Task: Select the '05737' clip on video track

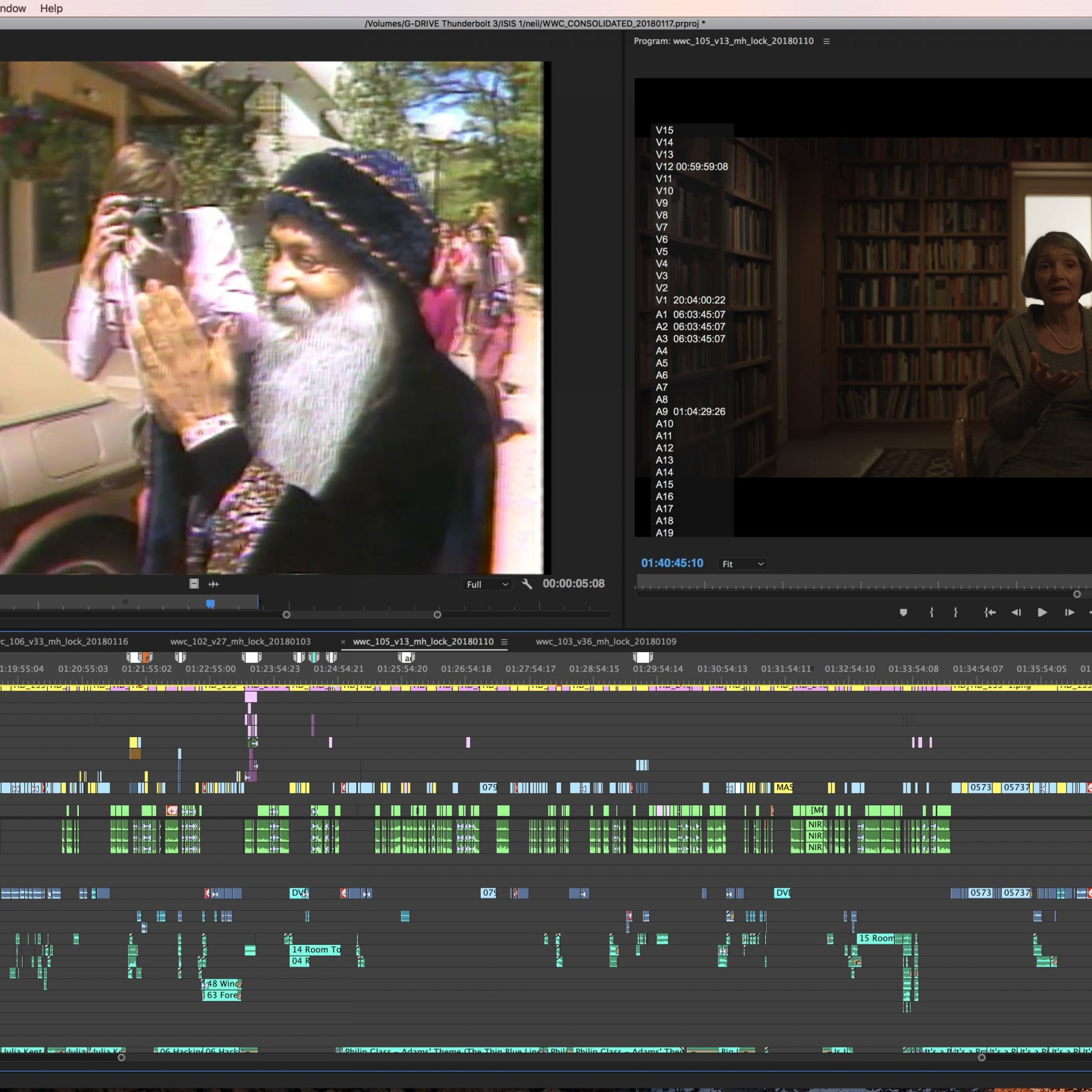Action: (x=1016, y=787)
